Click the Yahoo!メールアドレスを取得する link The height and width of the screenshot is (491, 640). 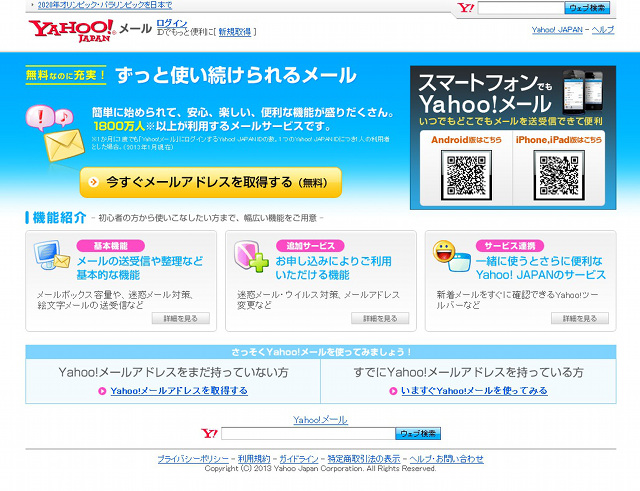coord(179,391)
